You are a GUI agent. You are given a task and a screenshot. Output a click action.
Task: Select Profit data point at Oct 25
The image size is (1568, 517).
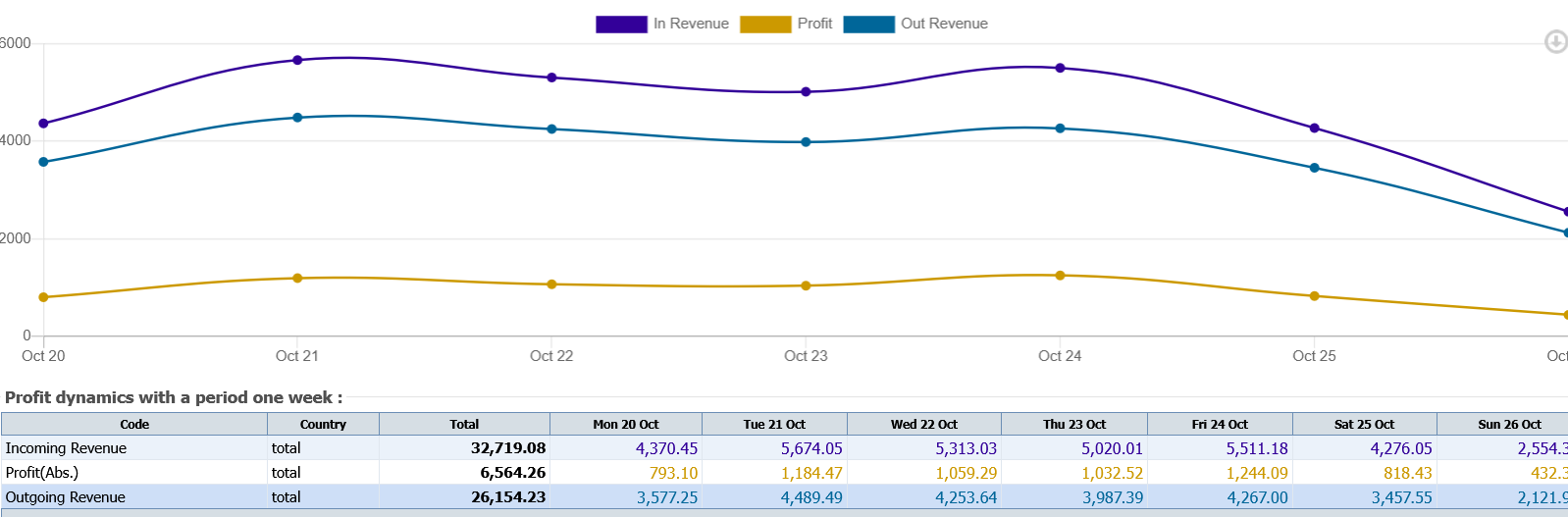pyautogui.click(x=1314, y=296)
